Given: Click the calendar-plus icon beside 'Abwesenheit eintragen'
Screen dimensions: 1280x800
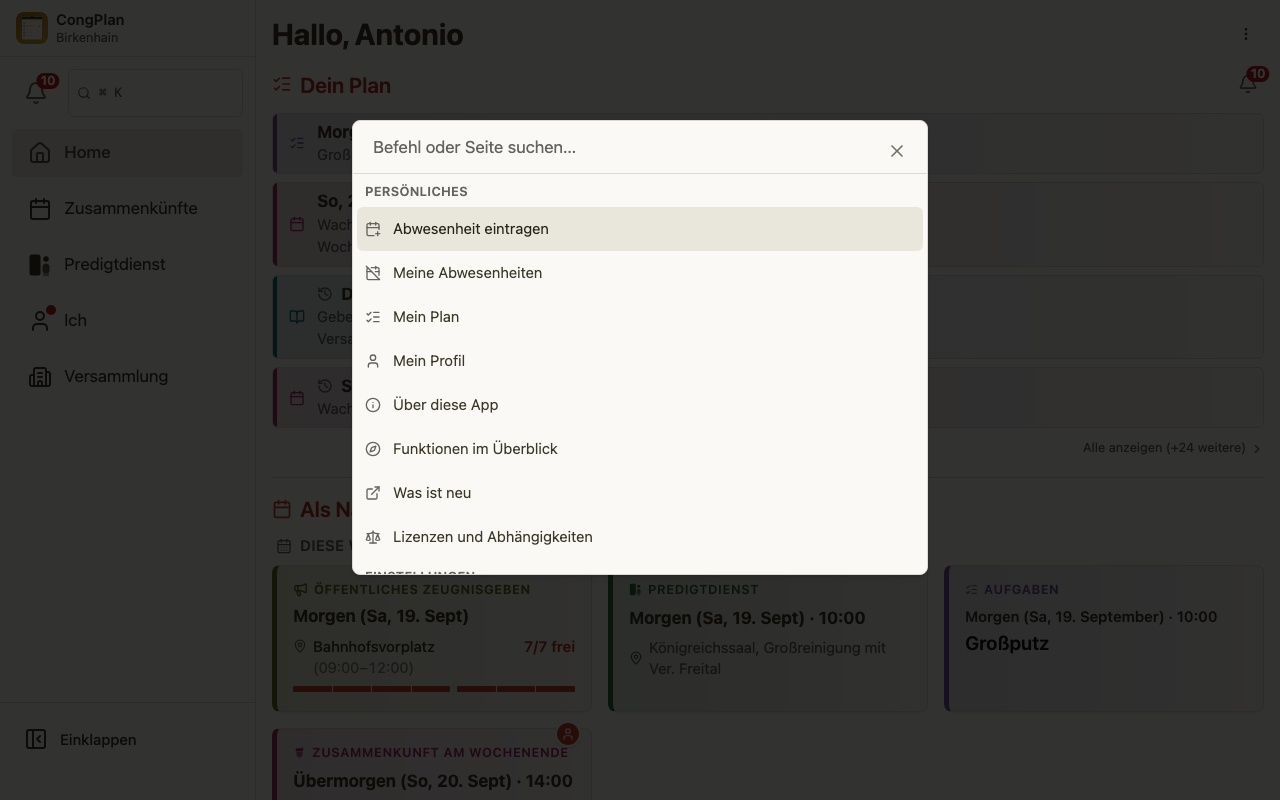Looking at the screenshot, I should [373, 229].
